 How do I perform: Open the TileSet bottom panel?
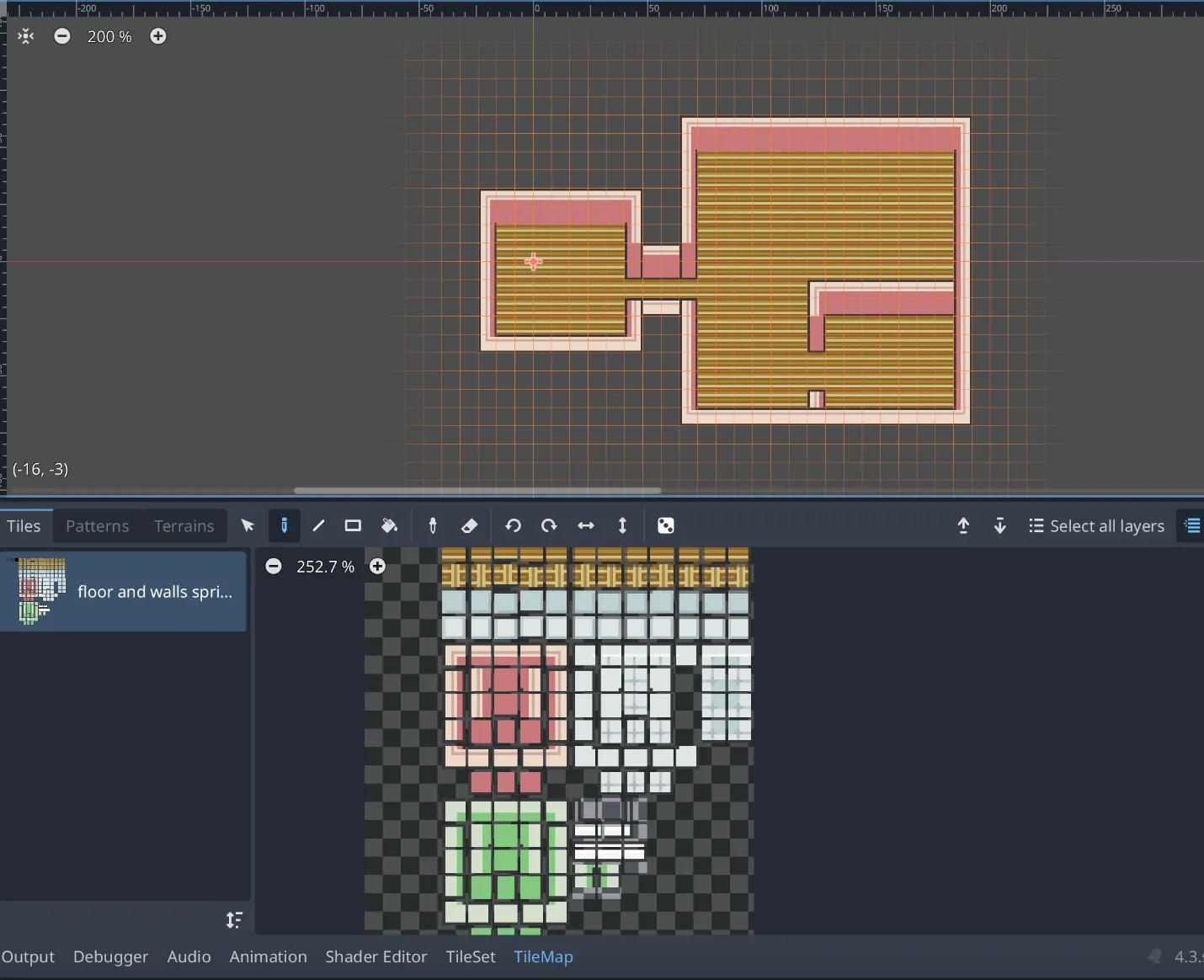471,957
